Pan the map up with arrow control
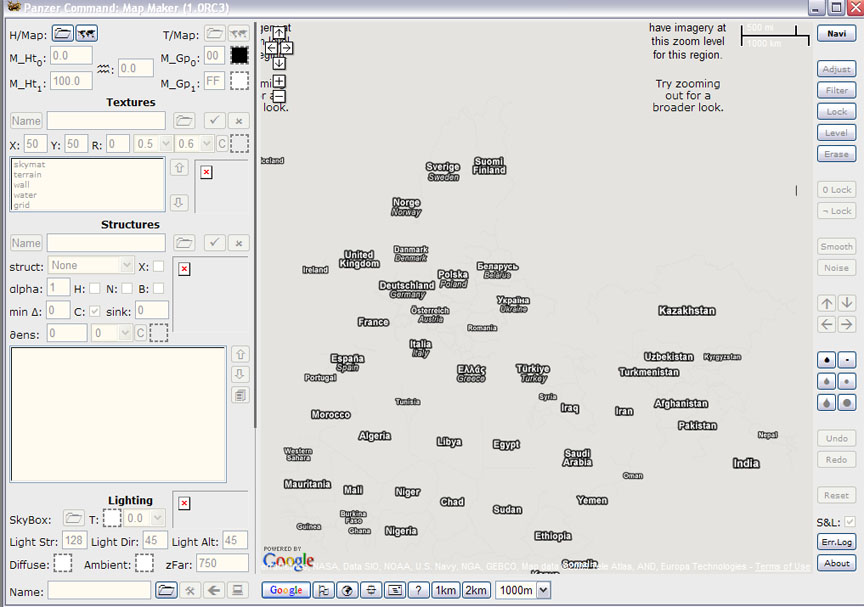This screenshot has width=864, height=607. click(x=279, y=32)
